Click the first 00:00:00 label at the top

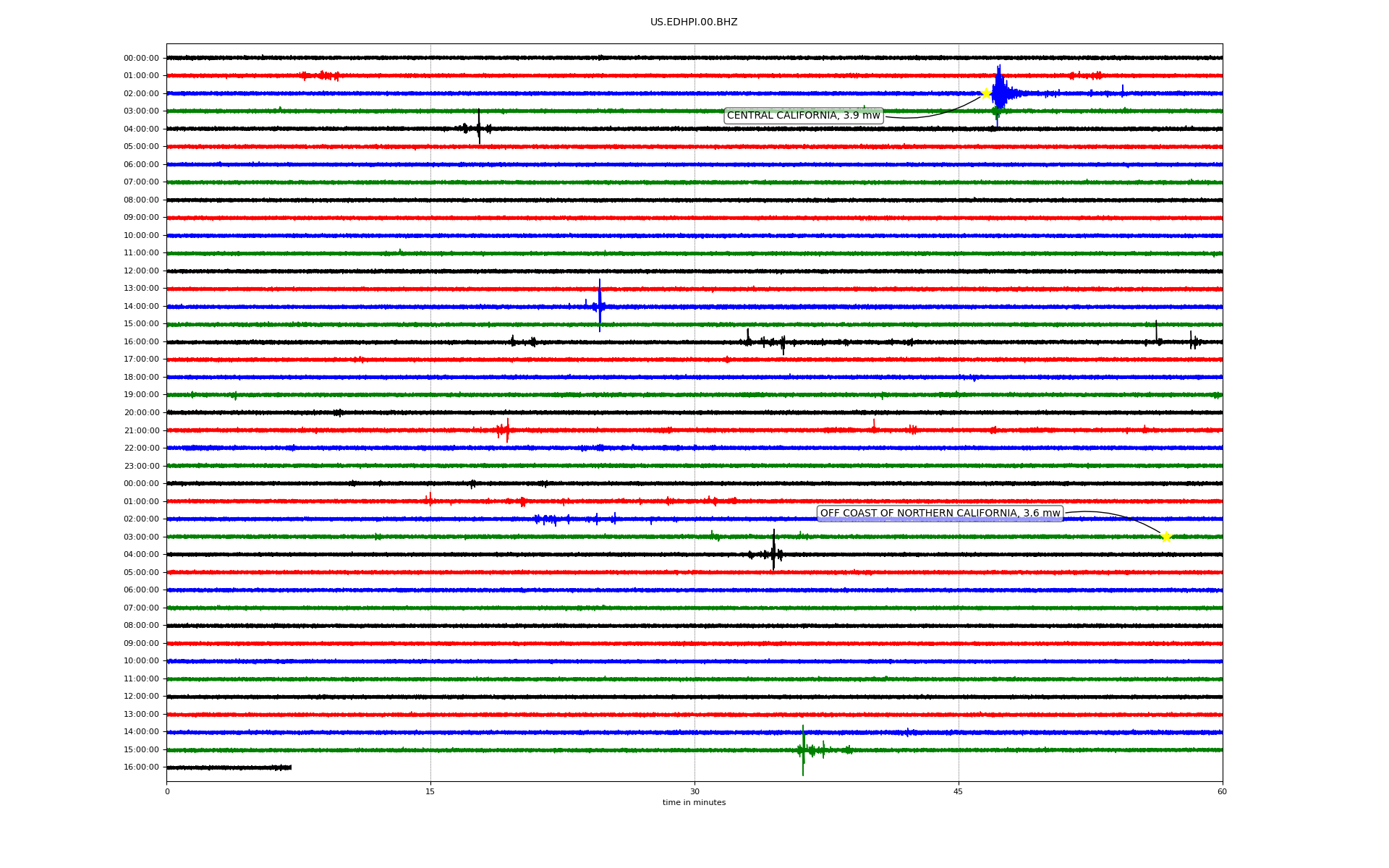(x=141, y=58)
